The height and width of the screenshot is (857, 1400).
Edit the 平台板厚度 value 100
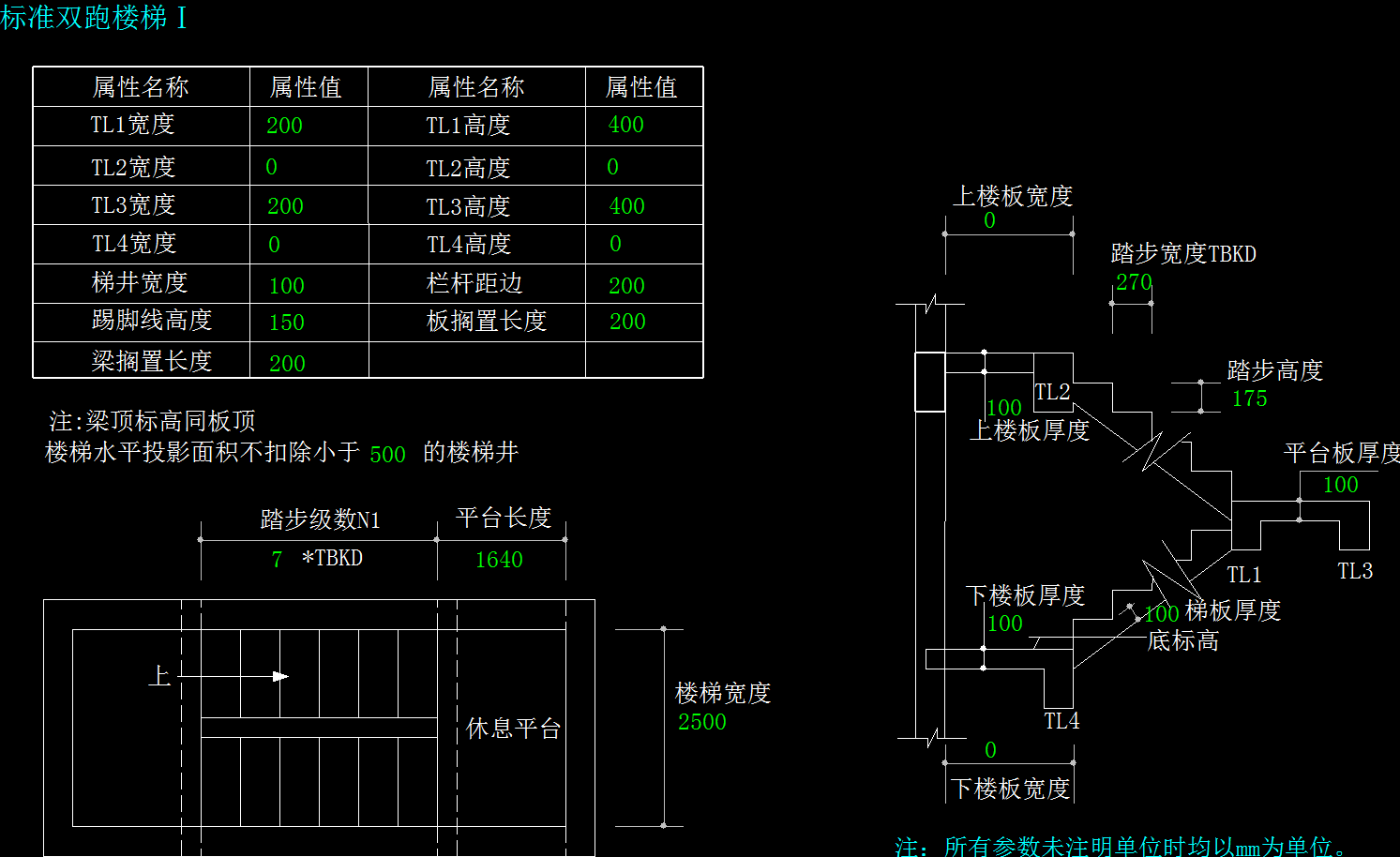point(1340,485)
